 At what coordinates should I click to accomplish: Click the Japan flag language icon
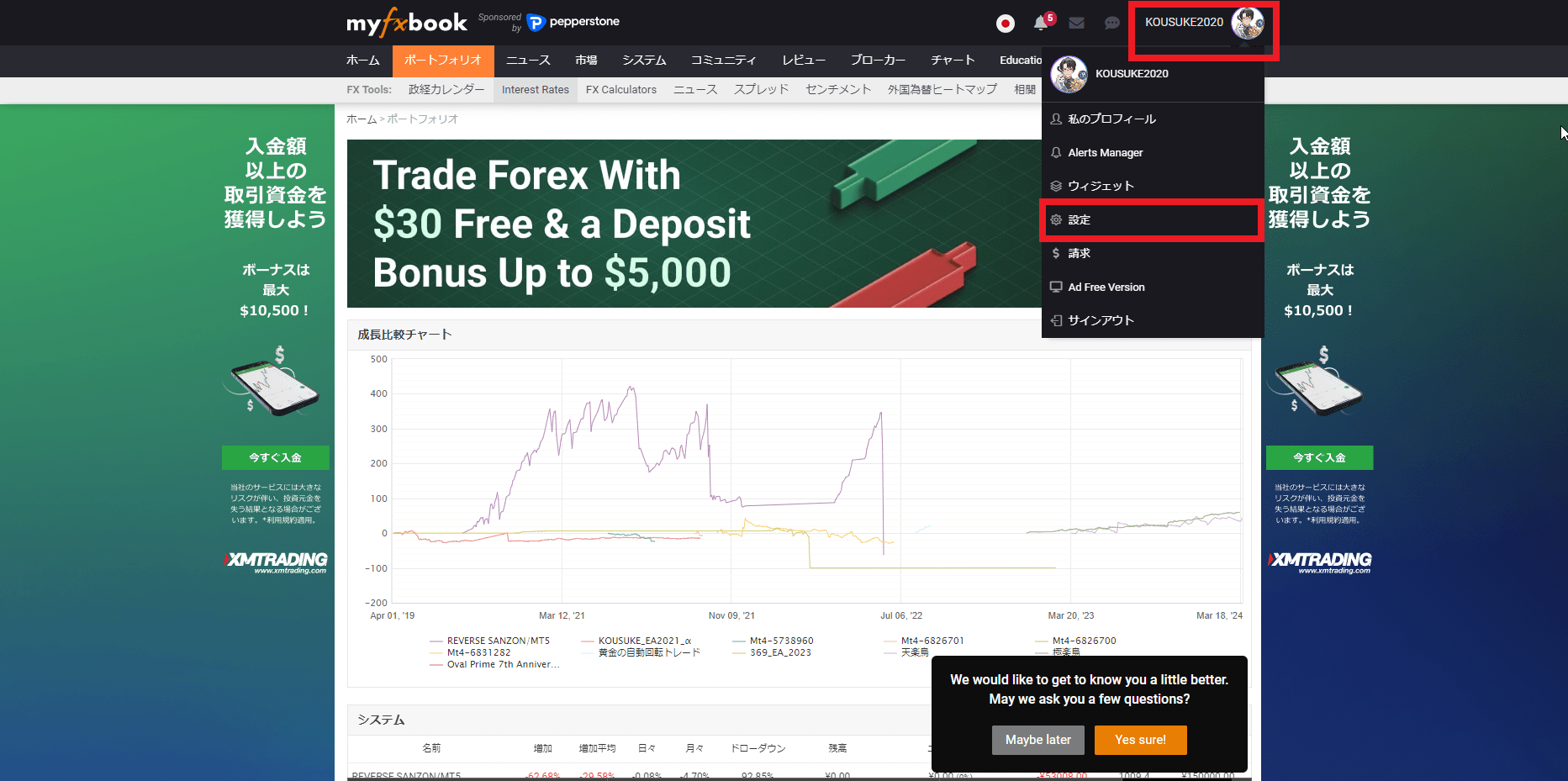(1005, 24)
